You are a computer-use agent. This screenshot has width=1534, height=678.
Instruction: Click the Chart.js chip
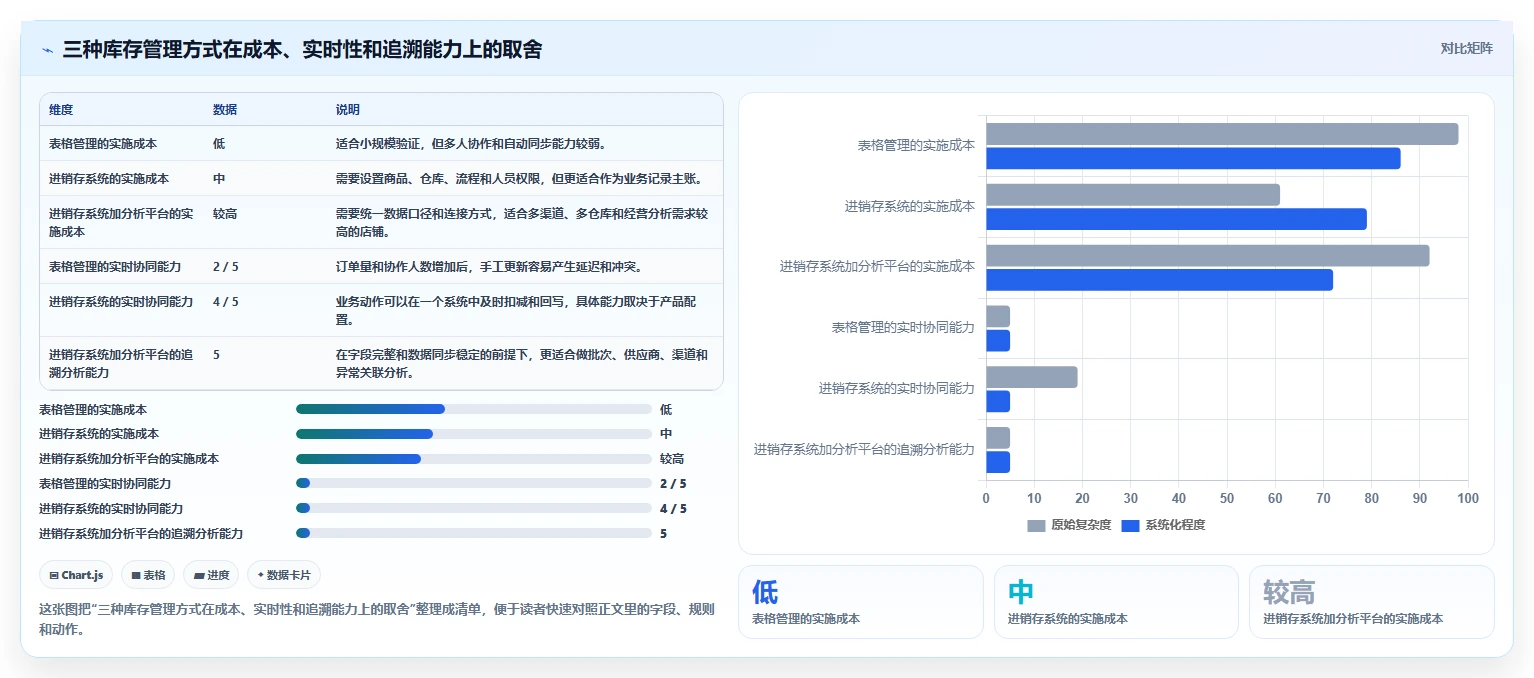[76, 575]
